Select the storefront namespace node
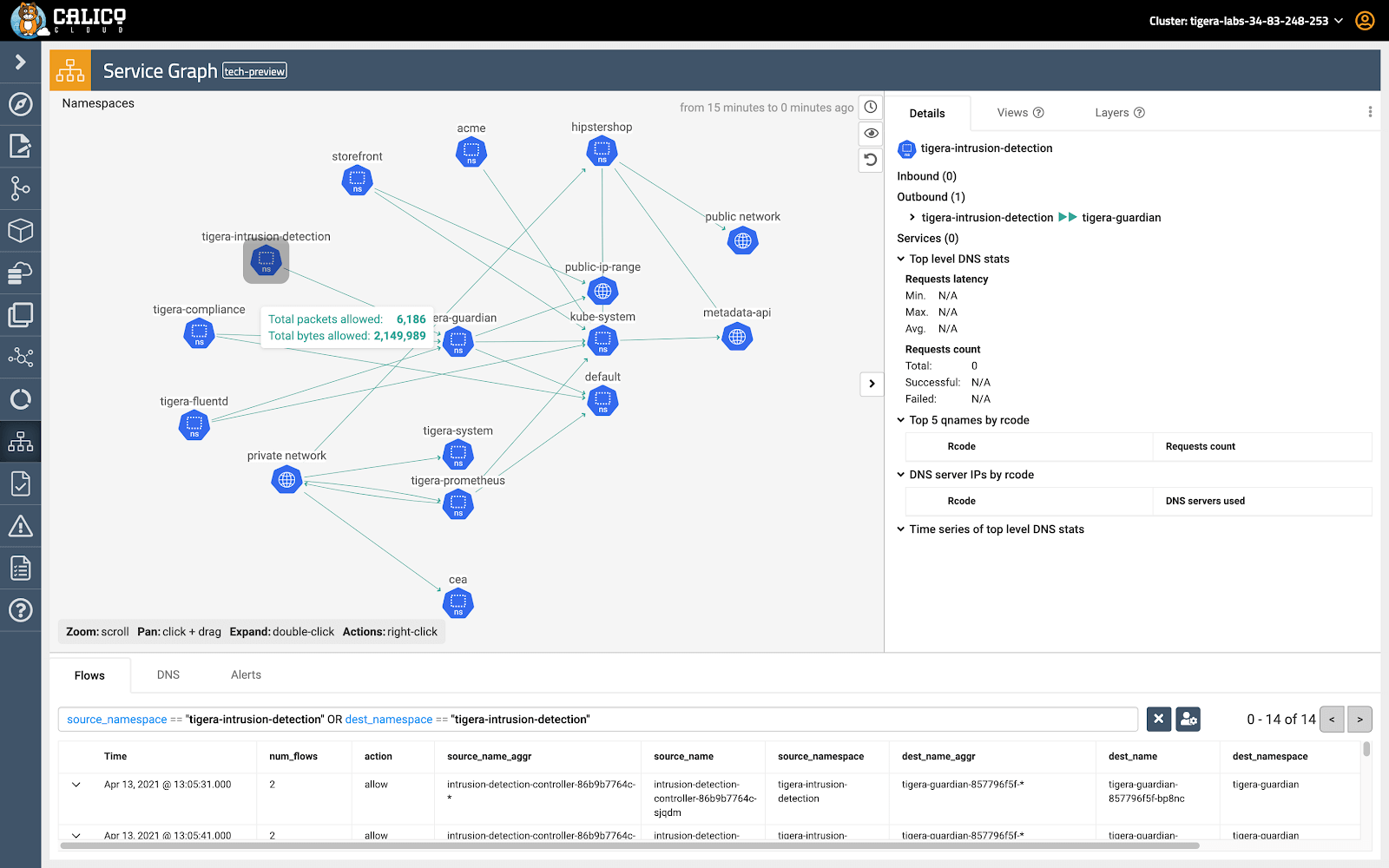 (x=357, y=181)
